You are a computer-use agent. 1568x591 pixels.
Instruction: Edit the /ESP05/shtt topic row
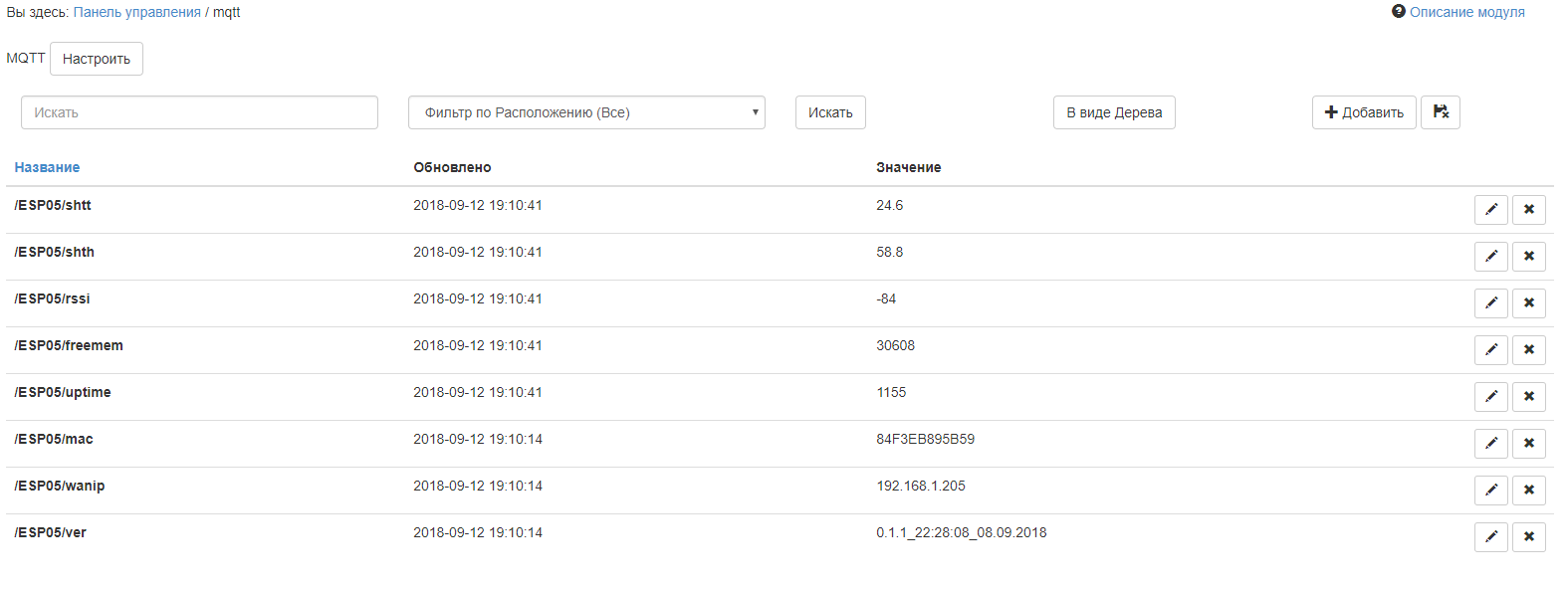(x=1490, y=210)
